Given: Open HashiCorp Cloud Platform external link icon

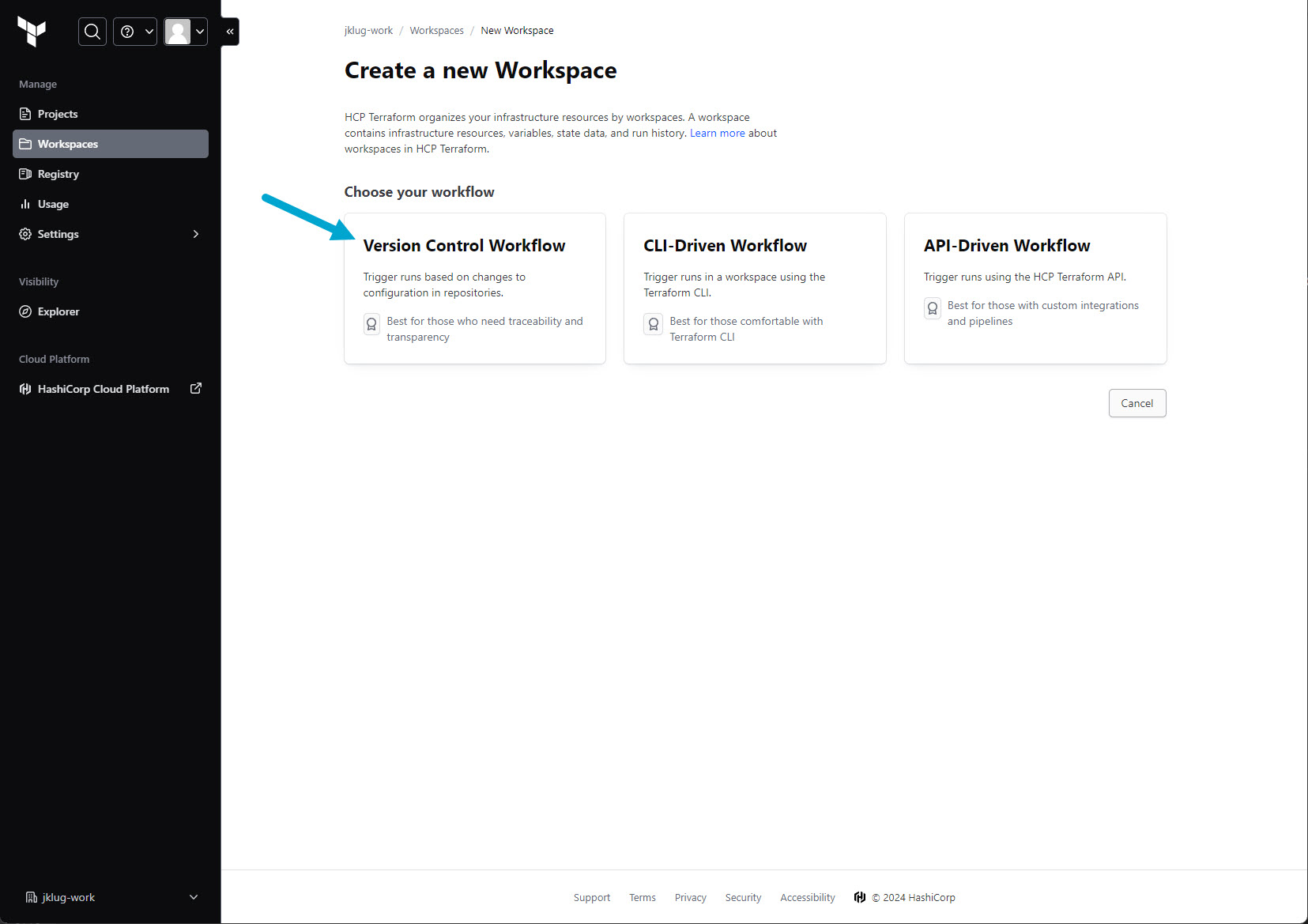Looking at the screenshot, I should pos(196,388).
